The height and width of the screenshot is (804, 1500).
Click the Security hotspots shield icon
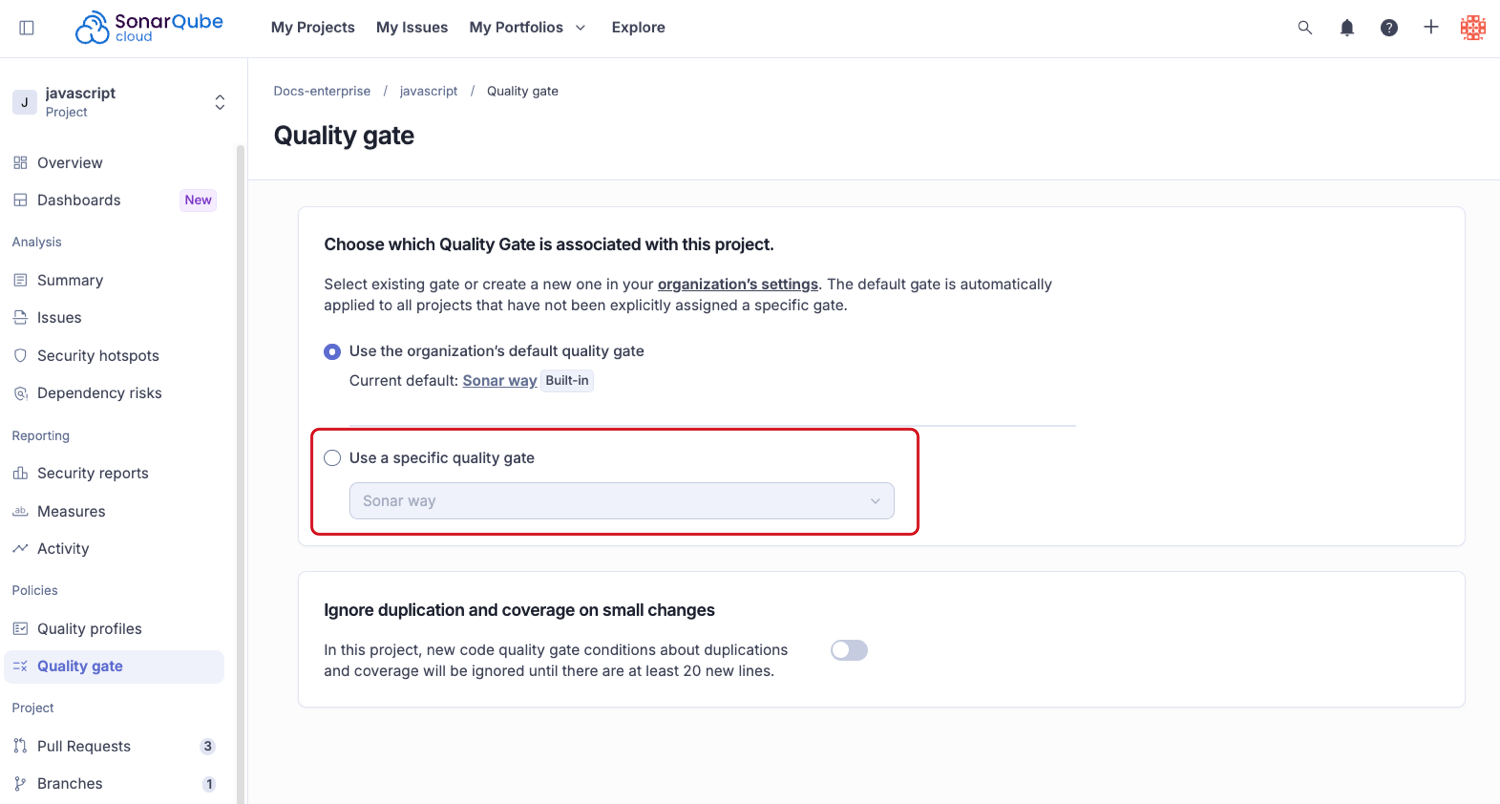coord(20,356)
